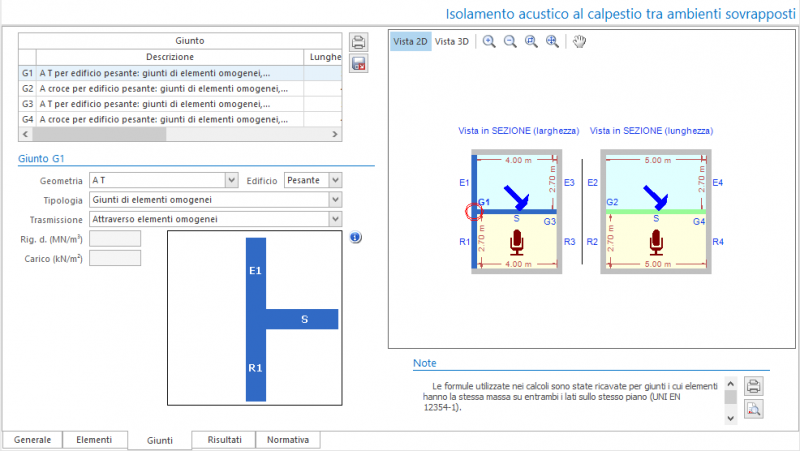Click the Vista in SEZIONE (lunghezza) title

coord(652,131)
